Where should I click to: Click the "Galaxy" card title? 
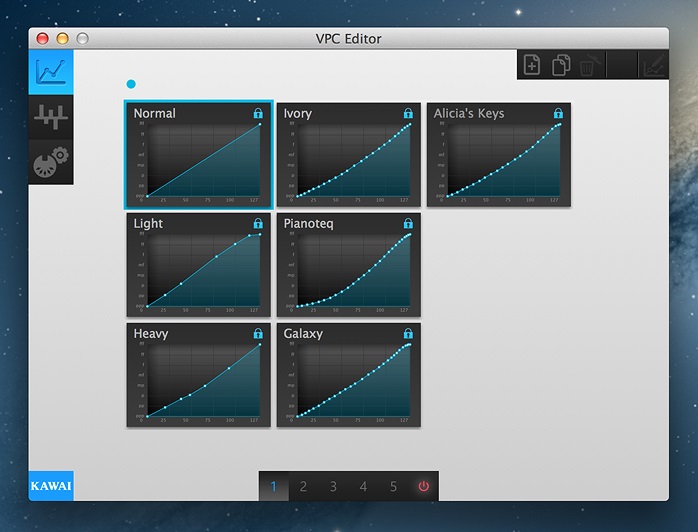pos(303,333)
